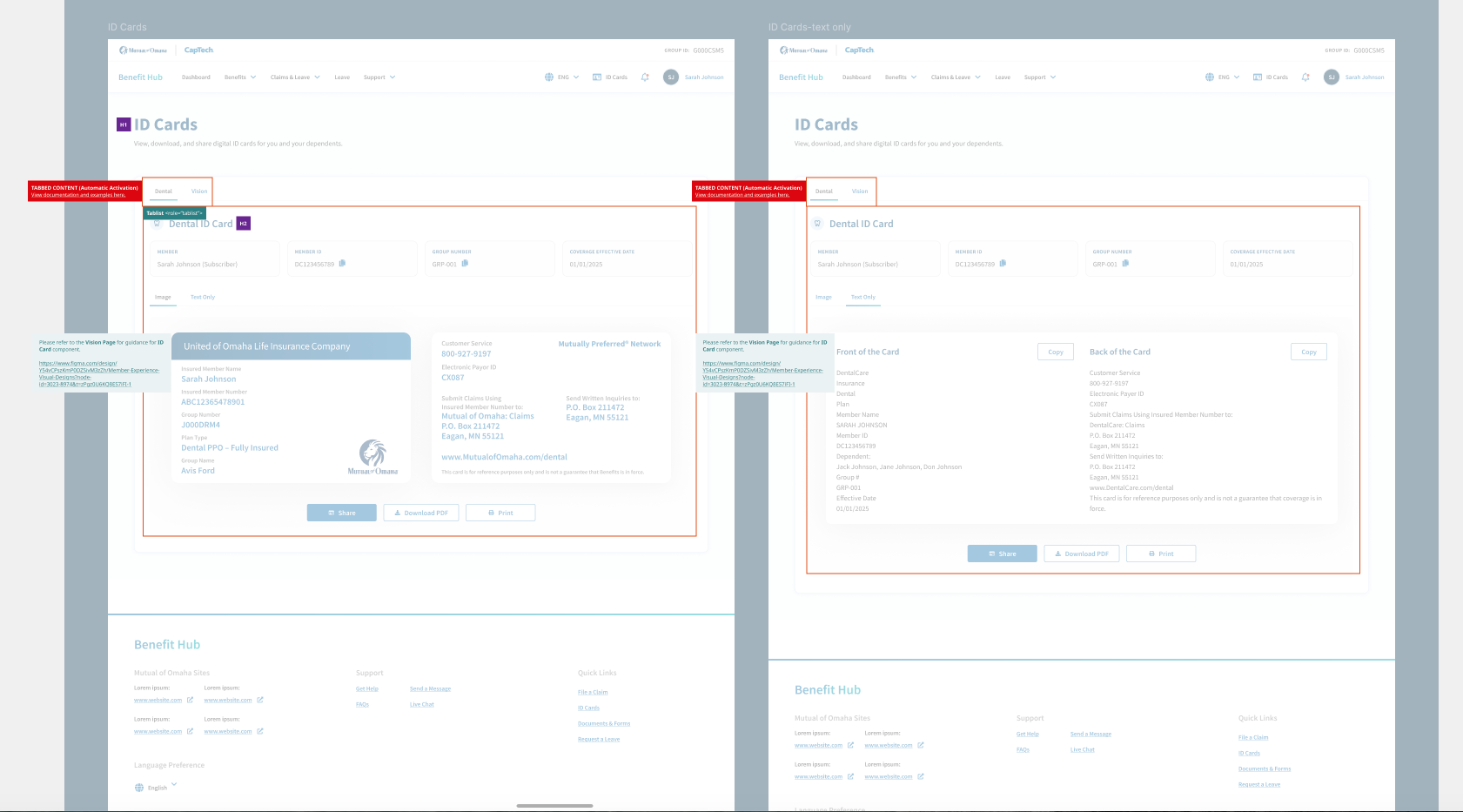Open Leave menu item in ID Cards-text only frame
Viewport: 1463px width, 812px height.
click(x=1003, y=77)
